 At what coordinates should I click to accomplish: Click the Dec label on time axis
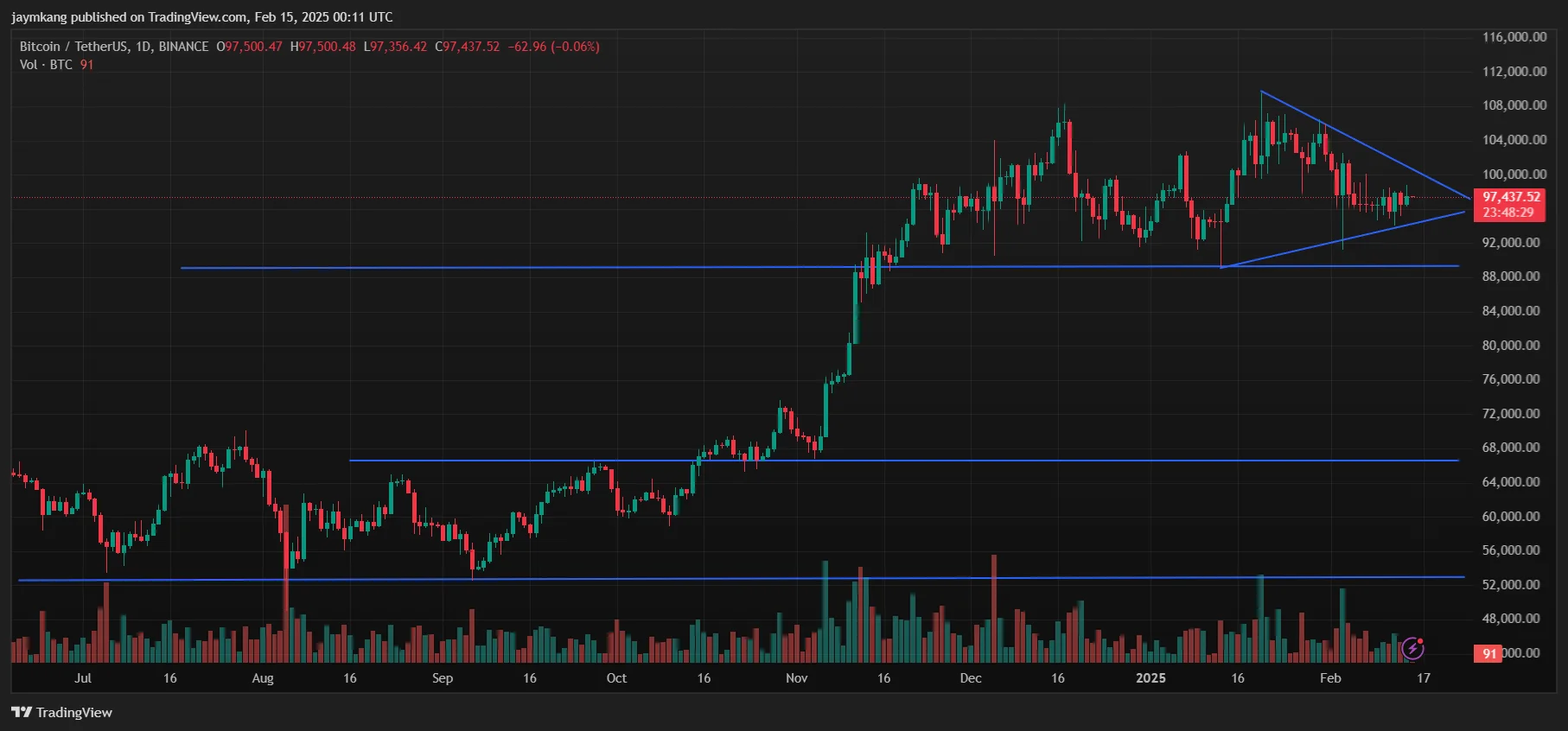[971, 678]
